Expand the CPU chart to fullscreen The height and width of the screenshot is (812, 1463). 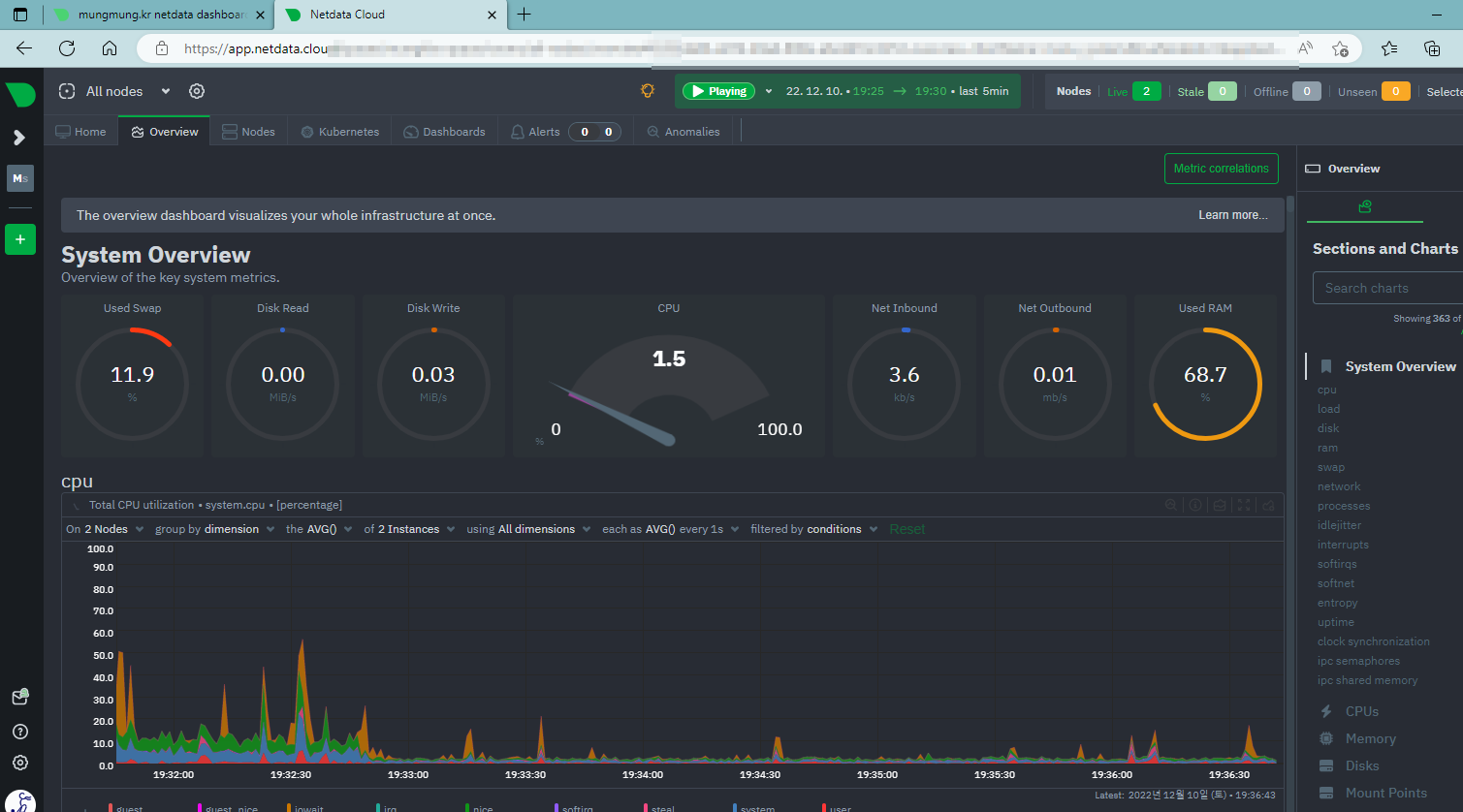(x=1244, y=505)
